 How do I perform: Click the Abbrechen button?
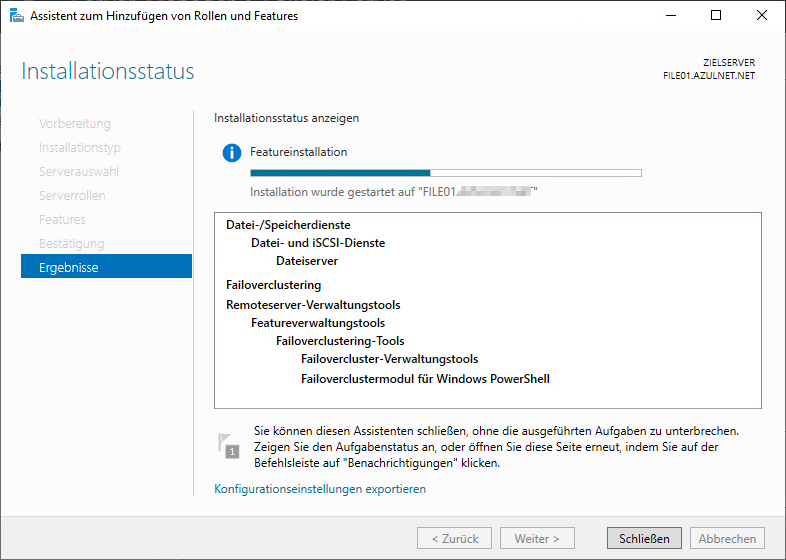[727, 538]
